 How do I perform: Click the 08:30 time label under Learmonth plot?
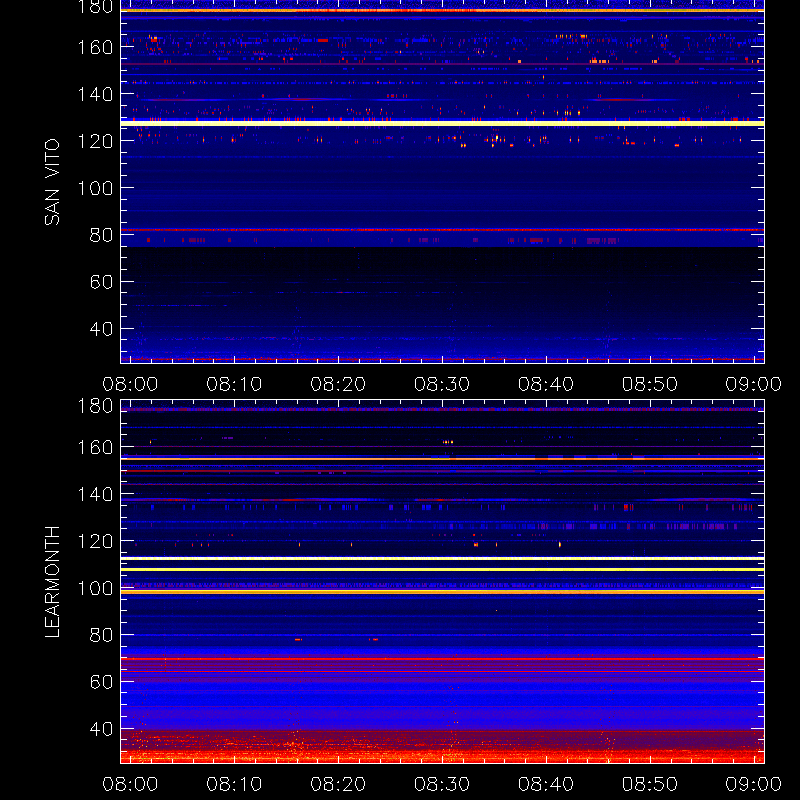[x=442, y=784]
